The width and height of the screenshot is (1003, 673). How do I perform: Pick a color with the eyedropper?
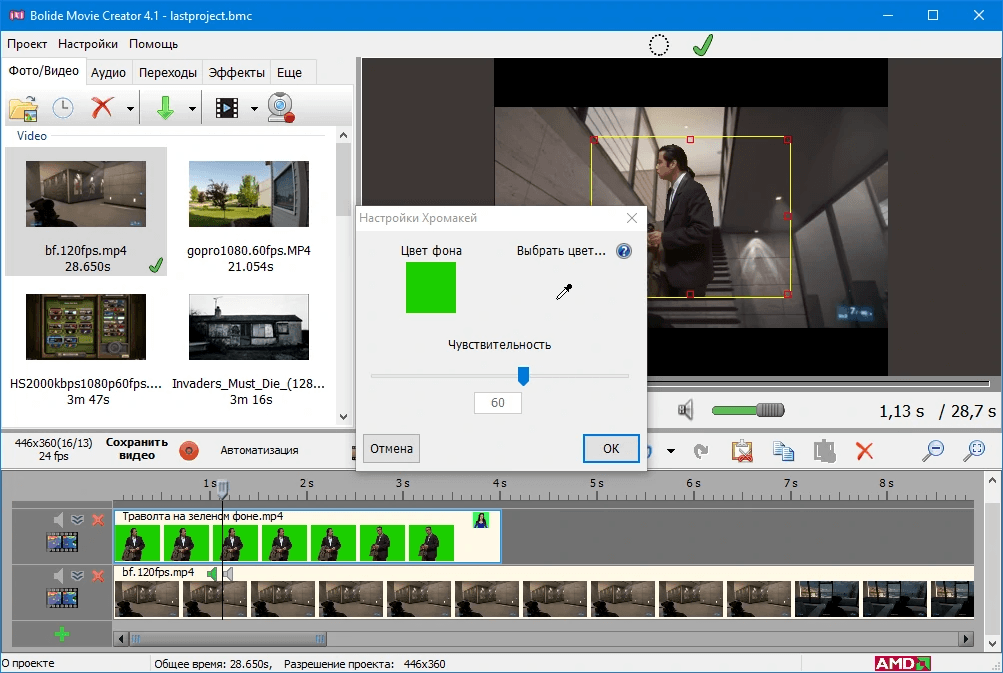point(565,292)
